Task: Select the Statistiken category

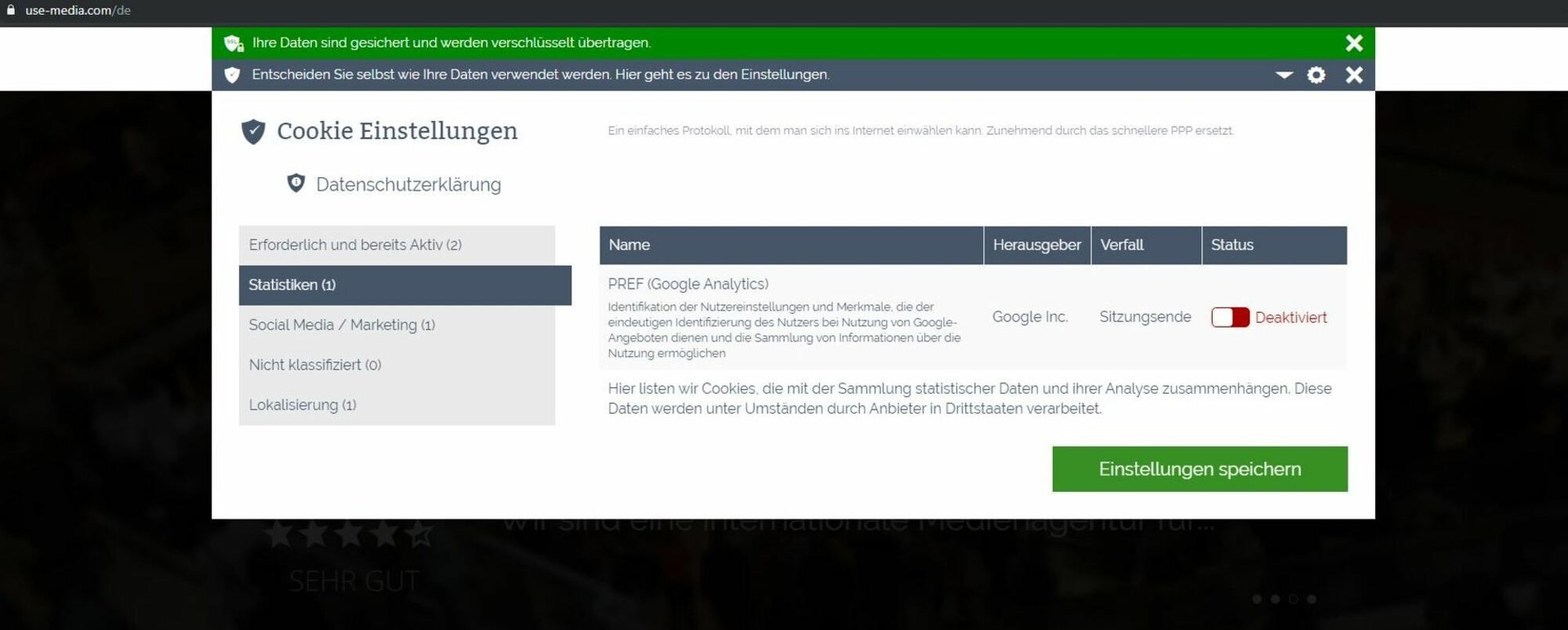Action: 405,285
